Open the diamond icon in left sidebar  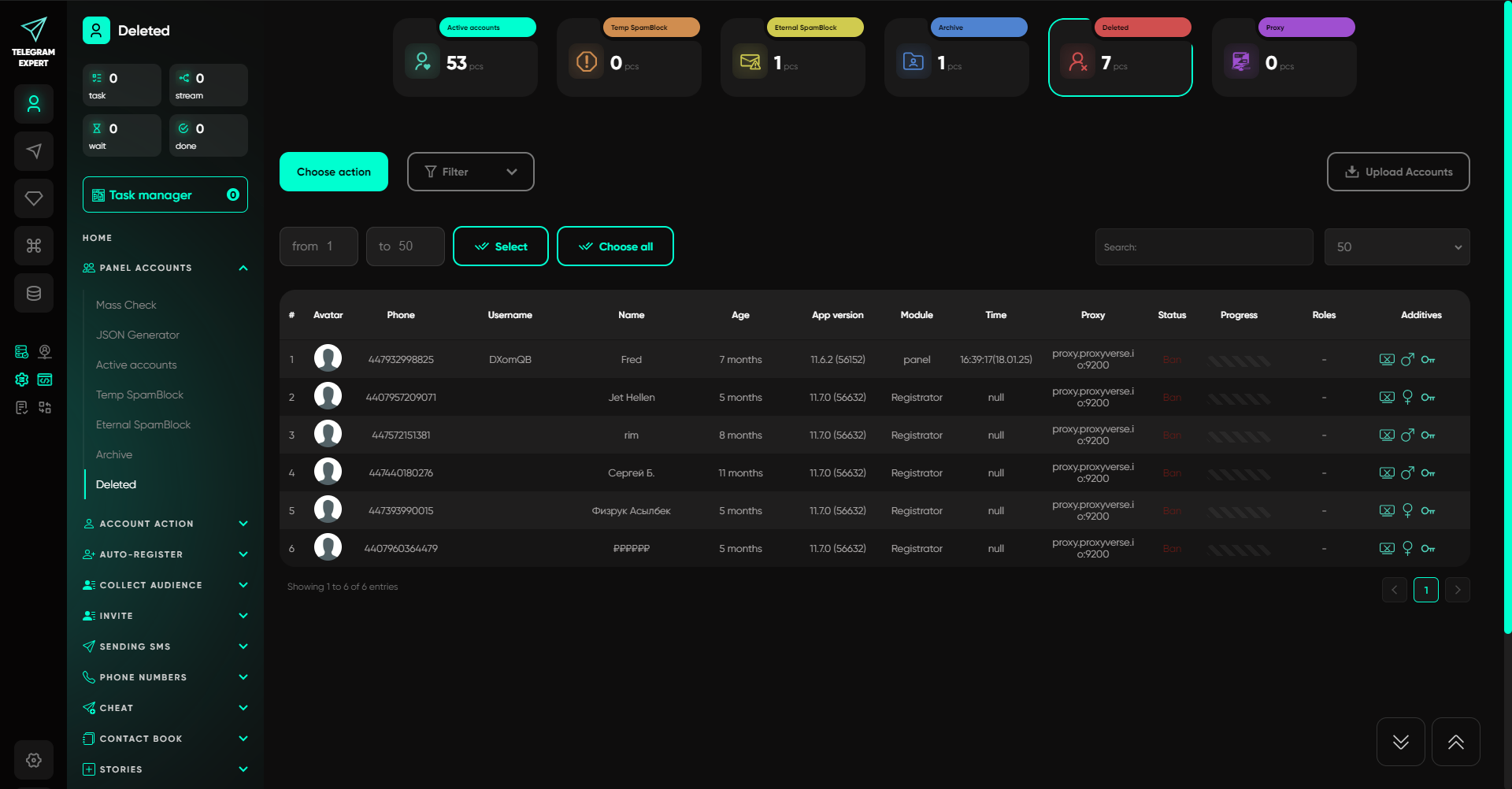[34, 198]
